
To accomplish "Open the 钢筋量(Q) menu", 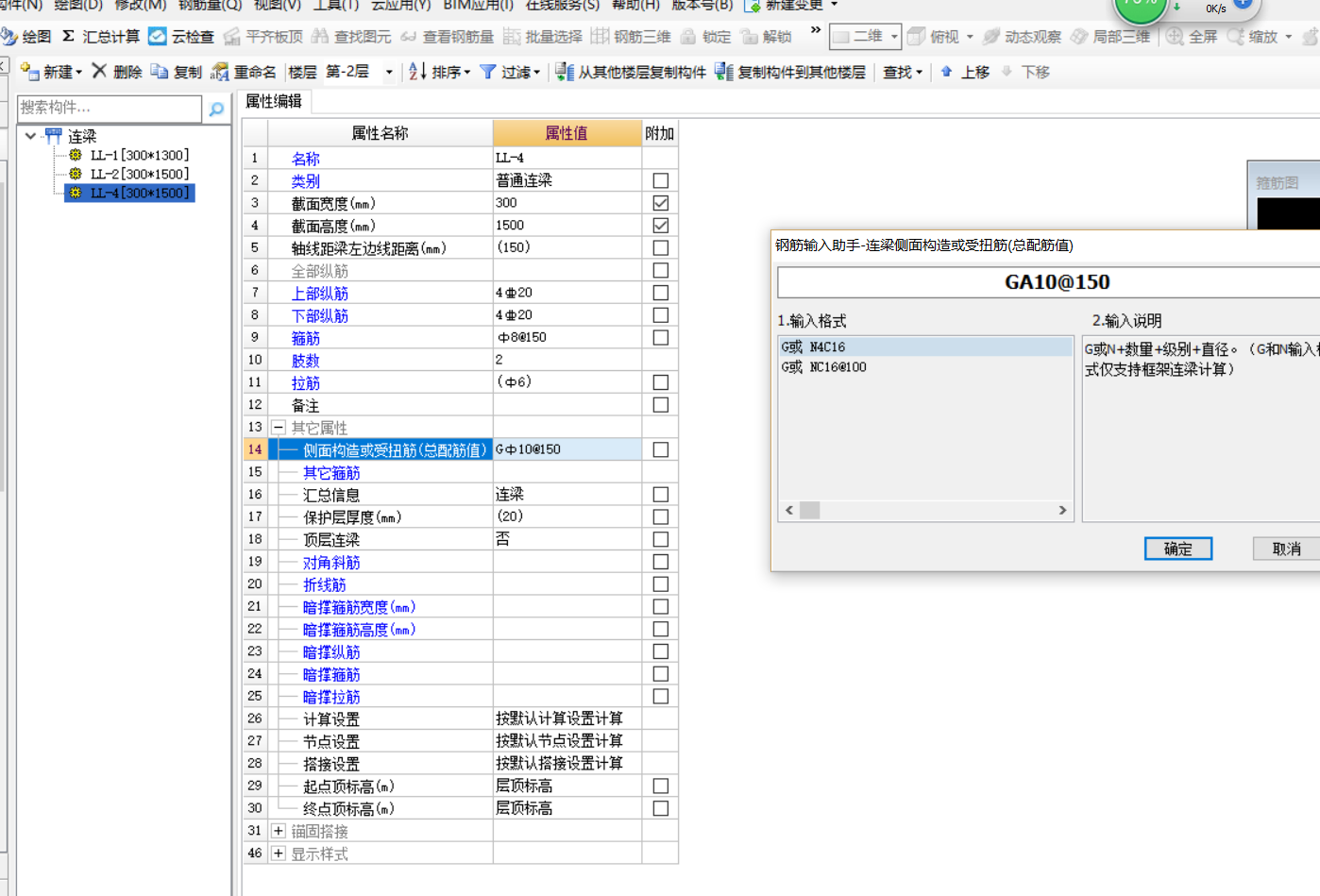I will pyautogui.click(x=210, y=6).
